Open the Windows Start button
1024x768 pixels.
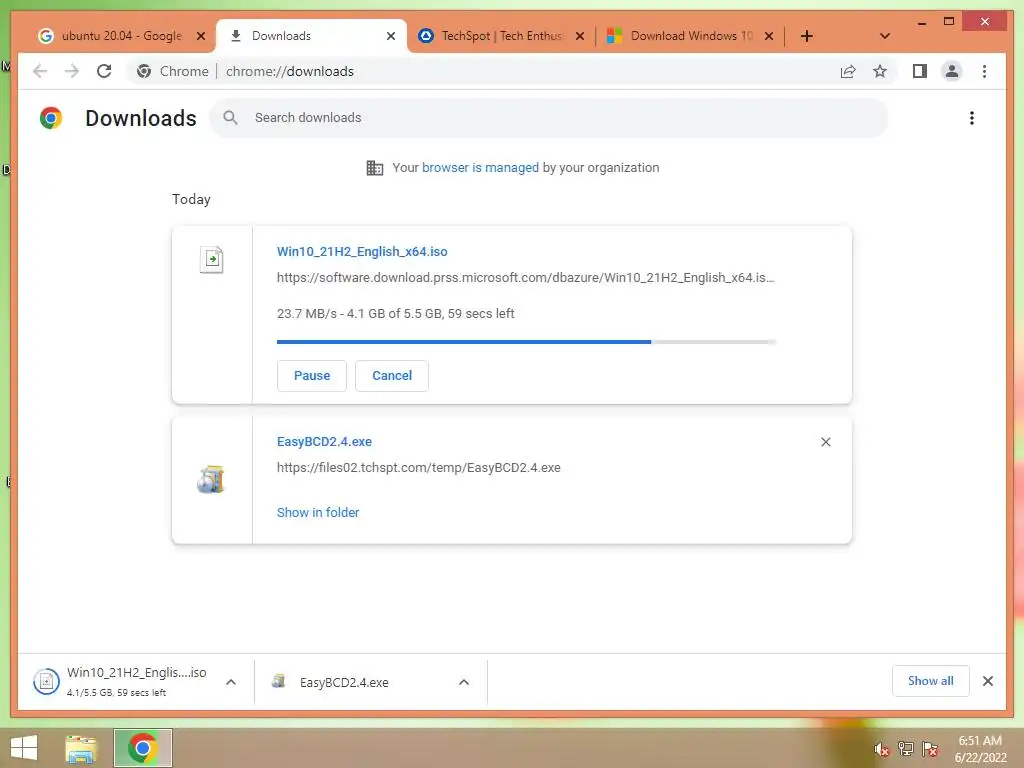click(x=24, y=748)
